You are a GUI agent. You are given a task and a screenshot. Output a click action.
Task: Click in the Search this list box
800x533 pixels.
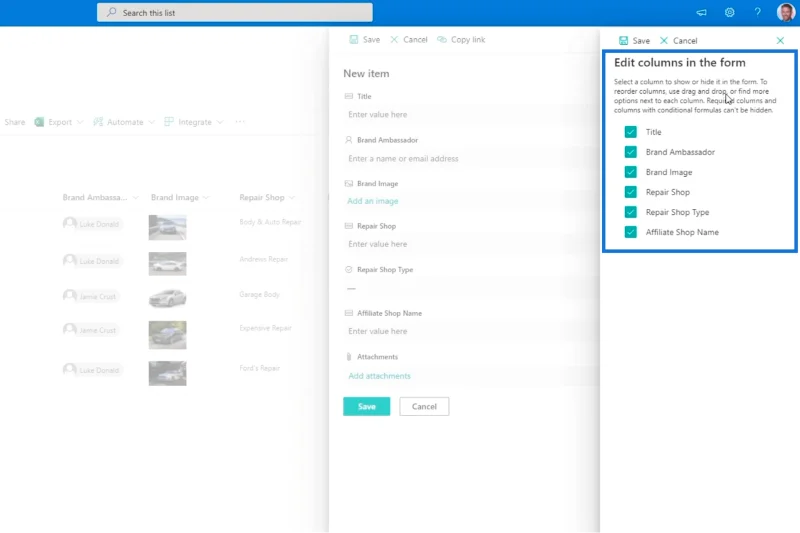tap(235, 12)
